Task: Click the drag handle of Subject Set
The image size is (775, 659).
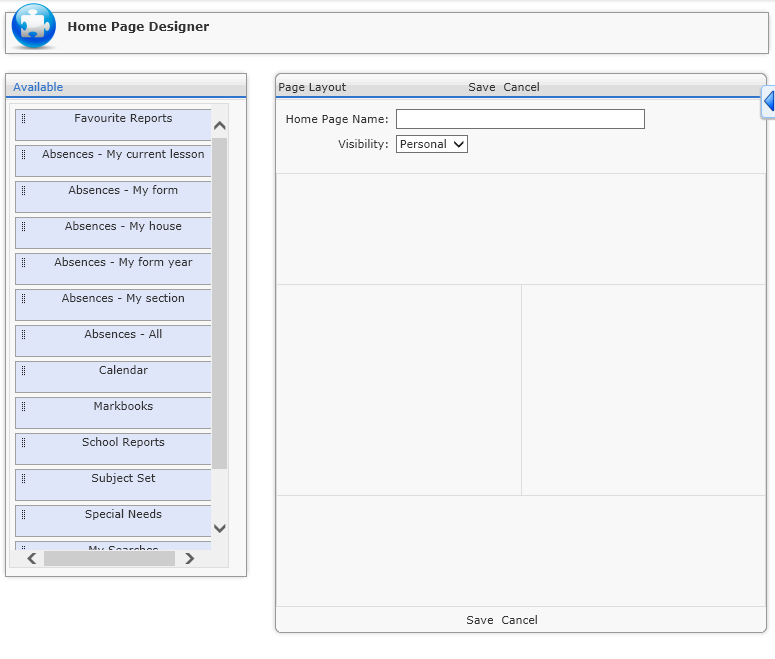Action: [23, 479]
